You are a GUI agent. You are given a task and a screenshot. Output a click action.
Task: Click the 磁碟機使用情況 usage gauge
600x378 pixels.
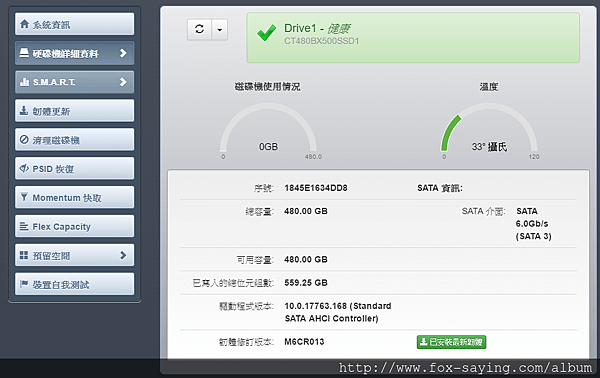pos(268,127)
